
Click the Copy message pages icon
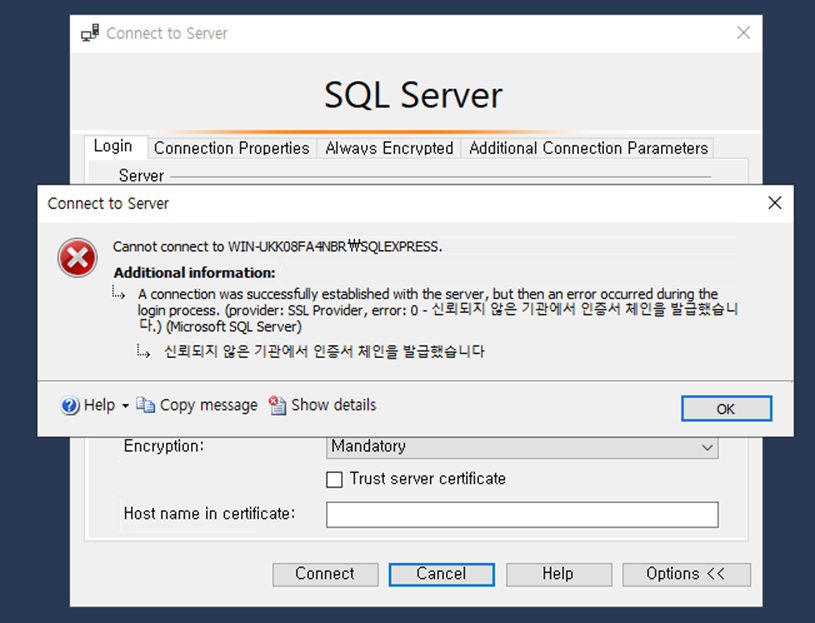coord(146,405)
